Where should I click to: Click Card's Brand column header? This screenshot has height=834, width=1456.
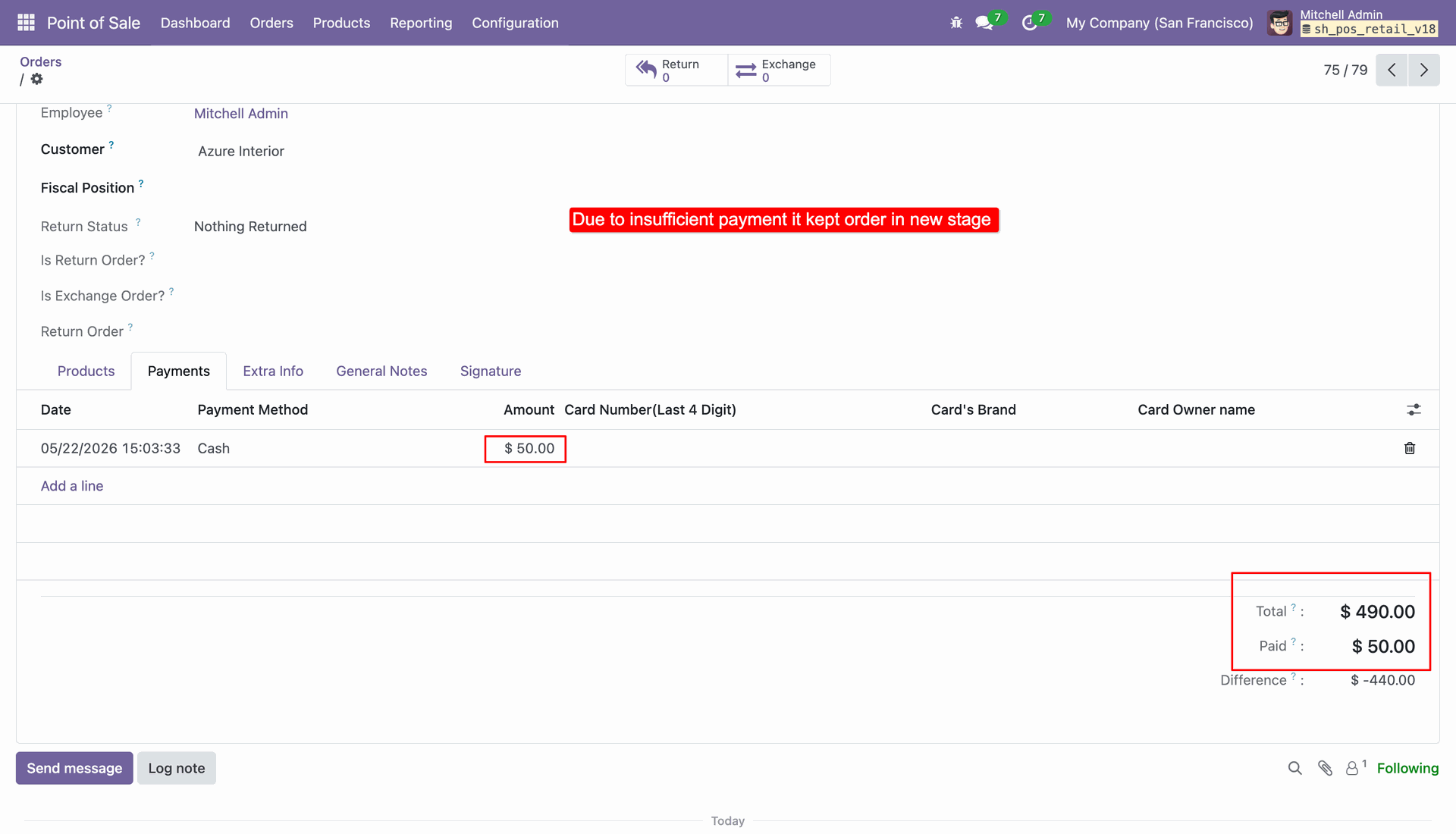(973, 409)
